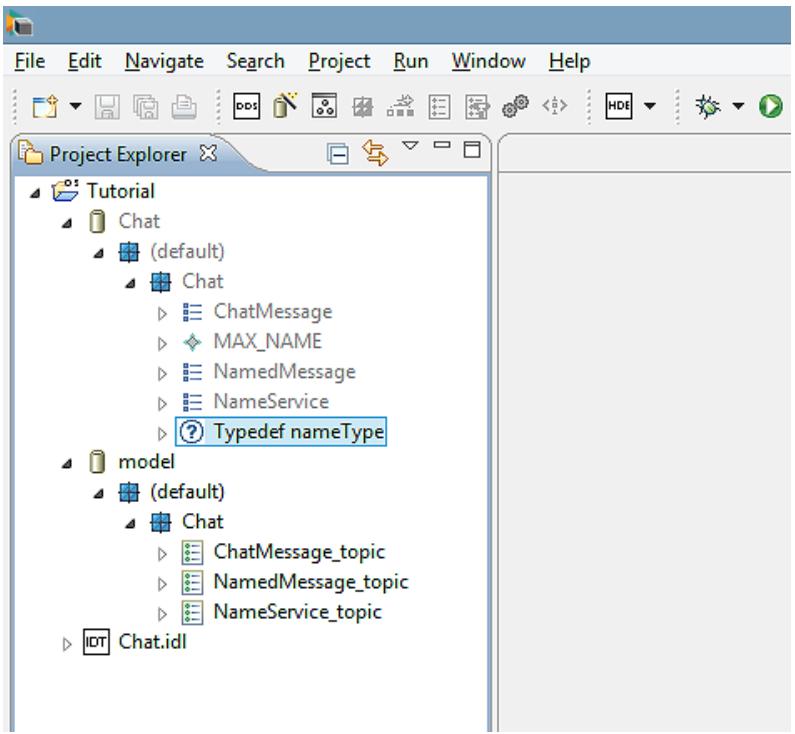Select the Typedef nameType item
Image resolution: width=795 pixels, height=734 pixels.
[x=281, y=432]
